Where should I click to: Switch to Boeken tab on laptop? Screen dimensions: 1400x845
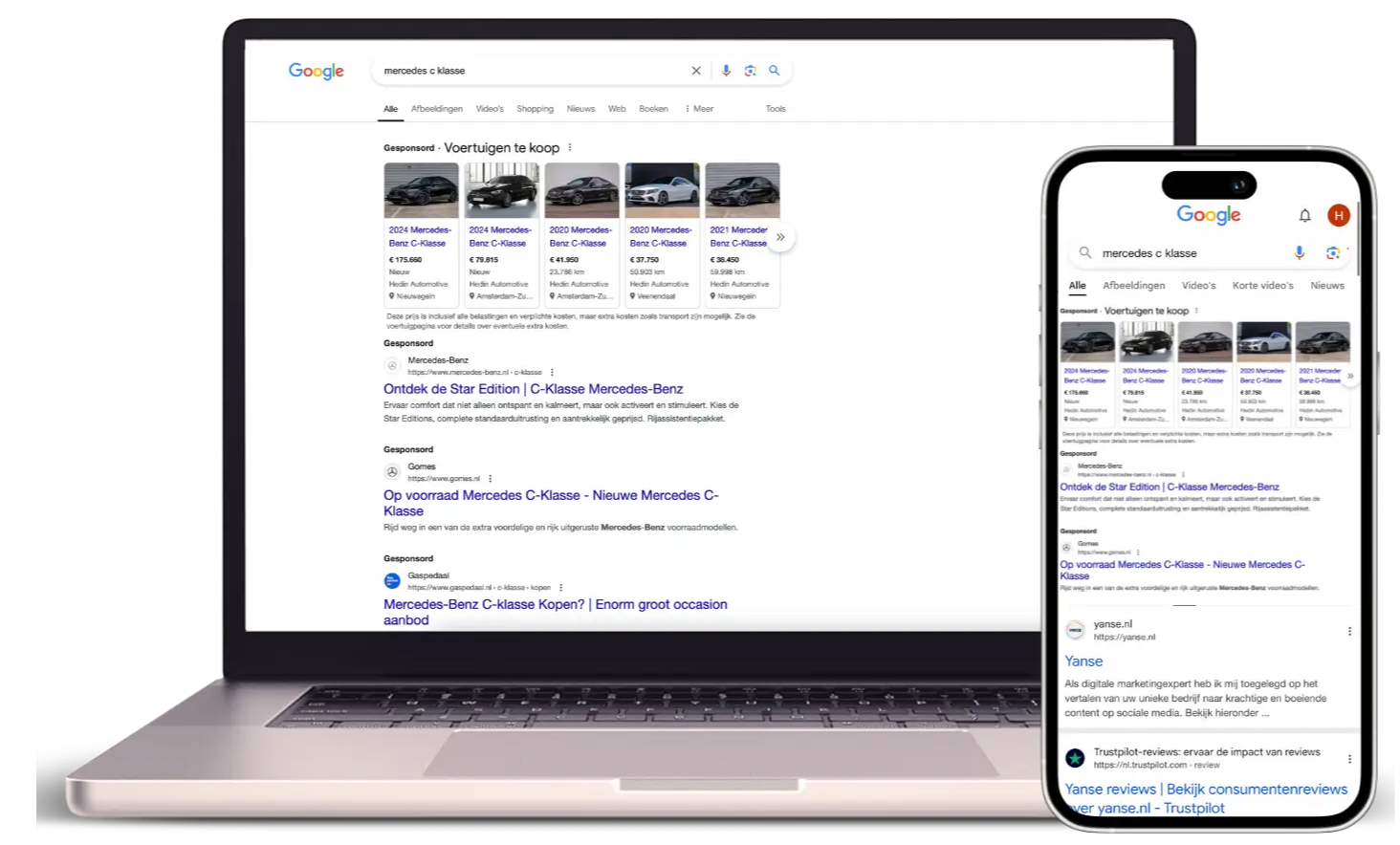[x=654, y=109]
